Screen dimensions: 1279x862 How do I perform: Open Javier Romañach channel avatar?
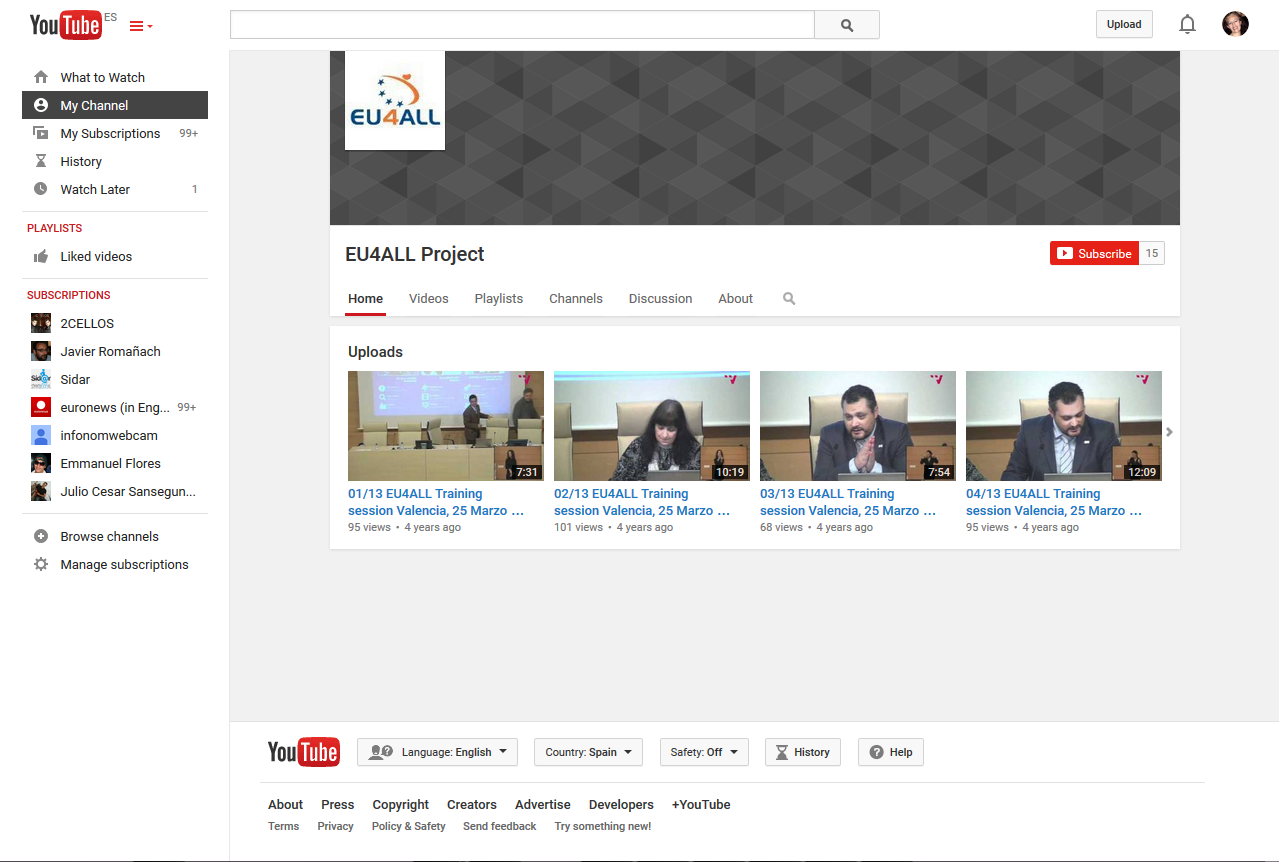pyautogui.click(x=41, y=351)
